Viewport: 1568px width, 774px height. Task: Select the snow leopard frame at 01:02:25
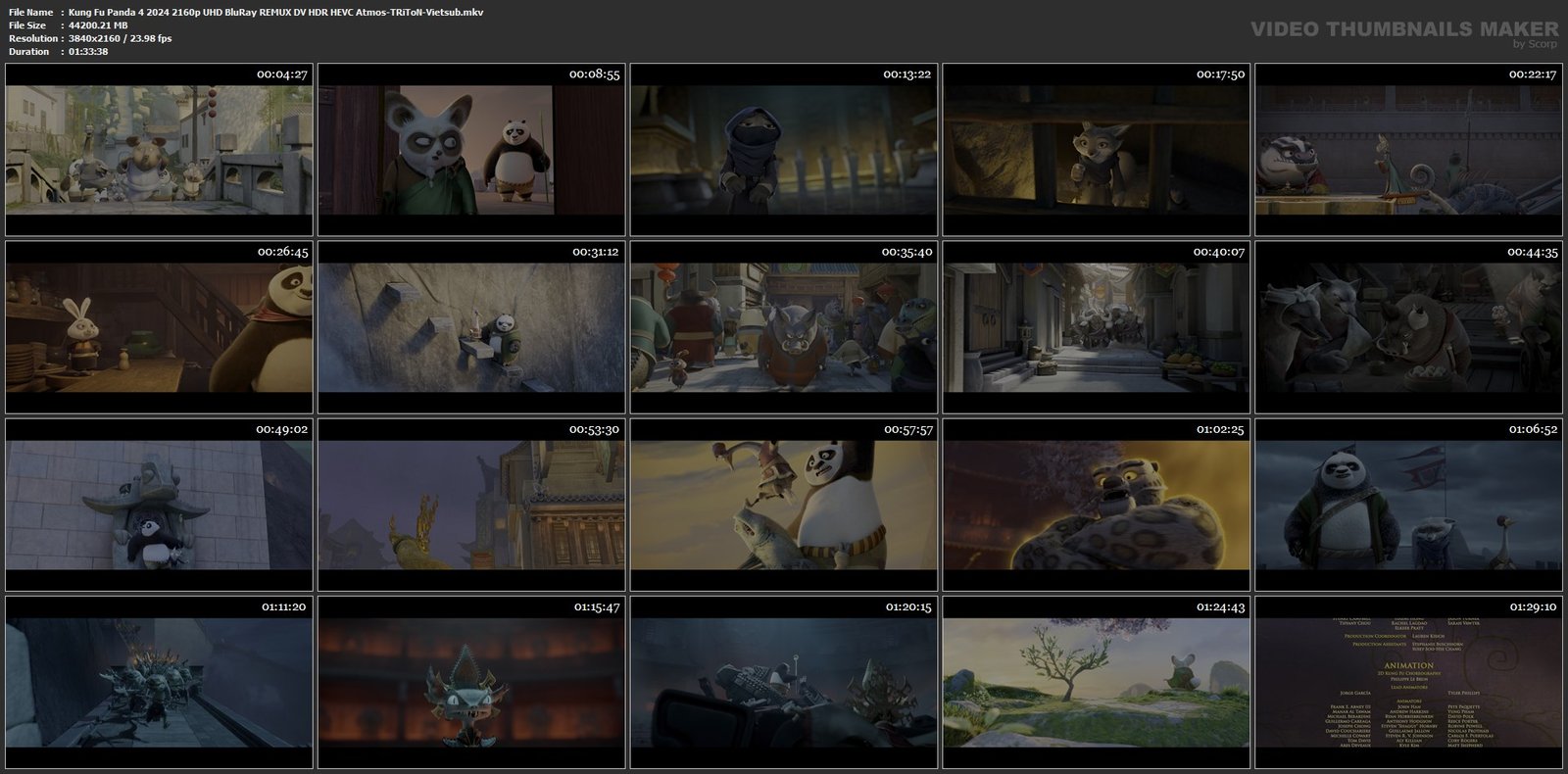click(1097, 505)
